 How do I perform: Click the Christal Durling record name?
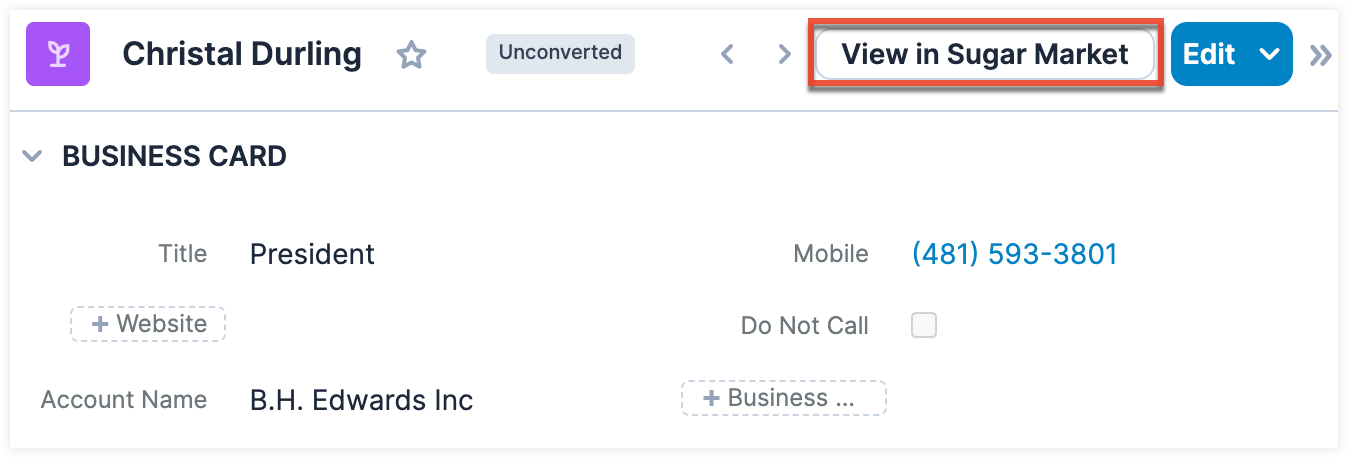(x=242, y=54)
